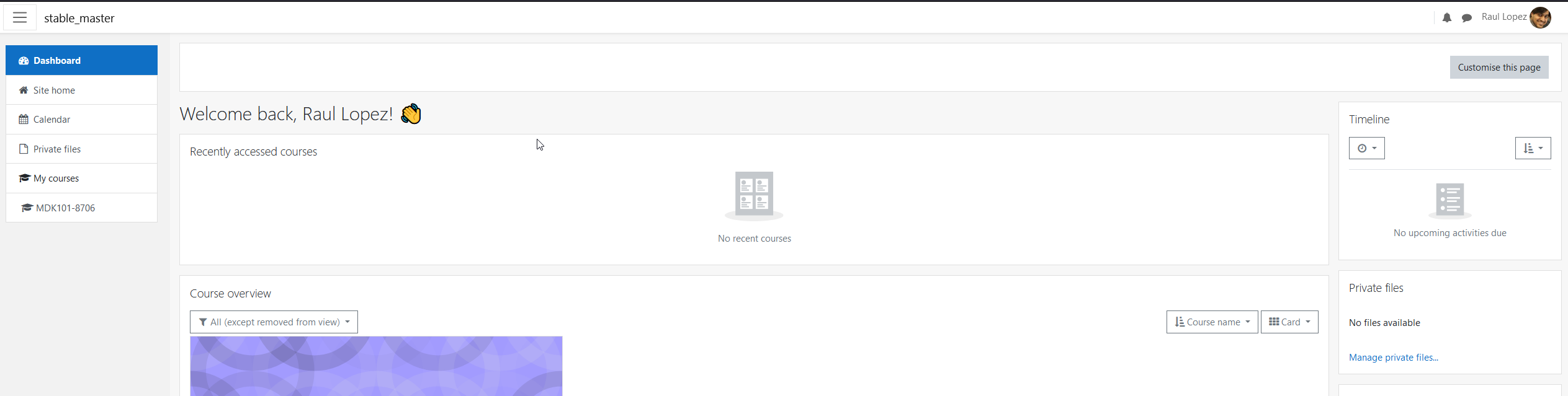1568x396 pixels.
Task: Click the Calendar icon in sidebar
Action: [24, 120]
